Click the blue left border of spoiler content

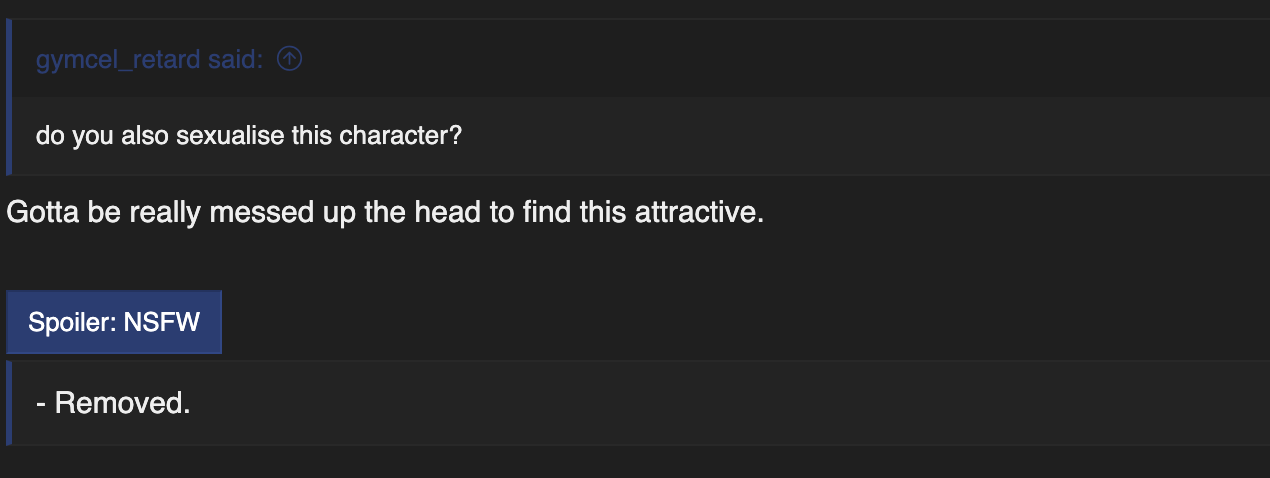[x=9, y=403]
